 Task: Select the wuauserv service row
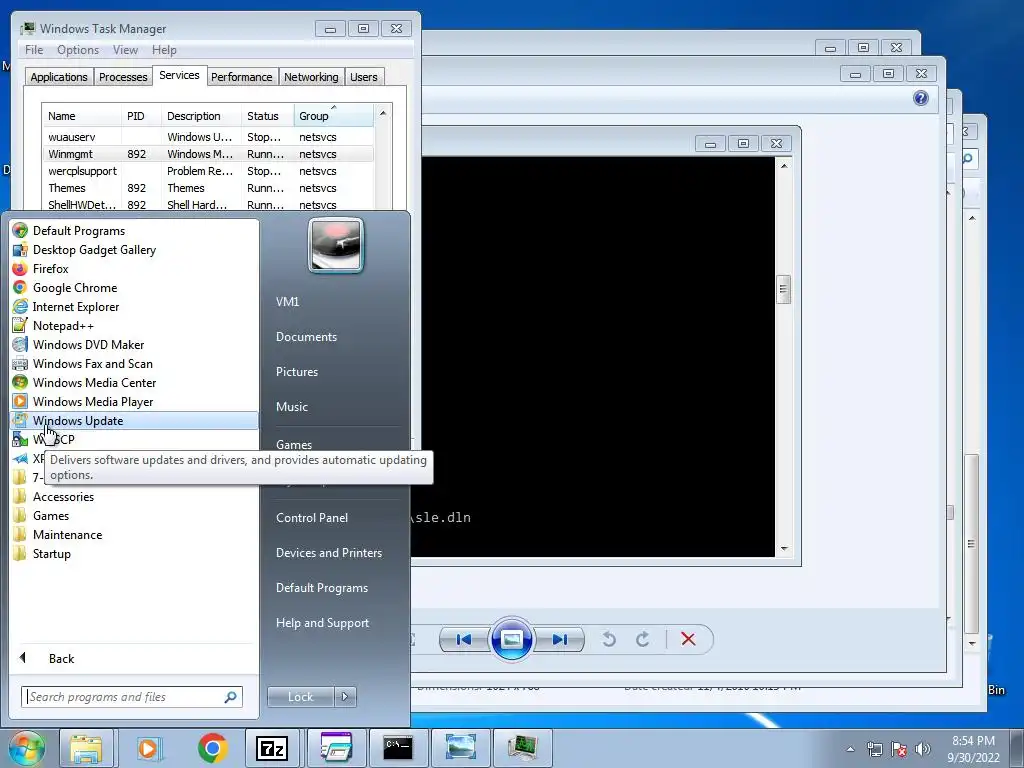click(x=208, y=137)
